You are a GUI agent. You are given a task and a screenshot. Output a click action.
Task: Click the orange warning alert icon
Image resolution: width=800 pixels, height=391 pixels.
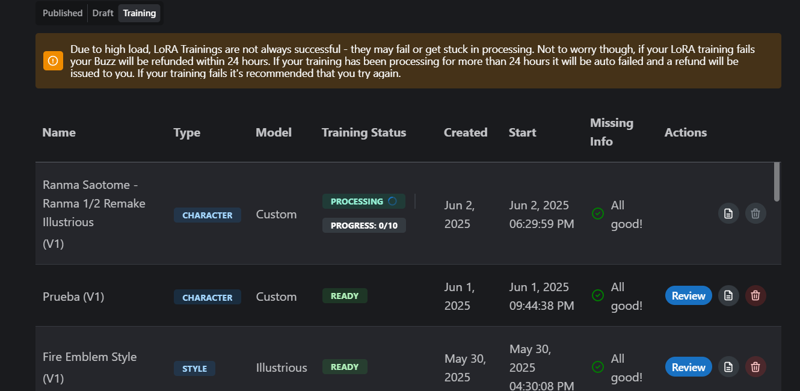point(53,61)
